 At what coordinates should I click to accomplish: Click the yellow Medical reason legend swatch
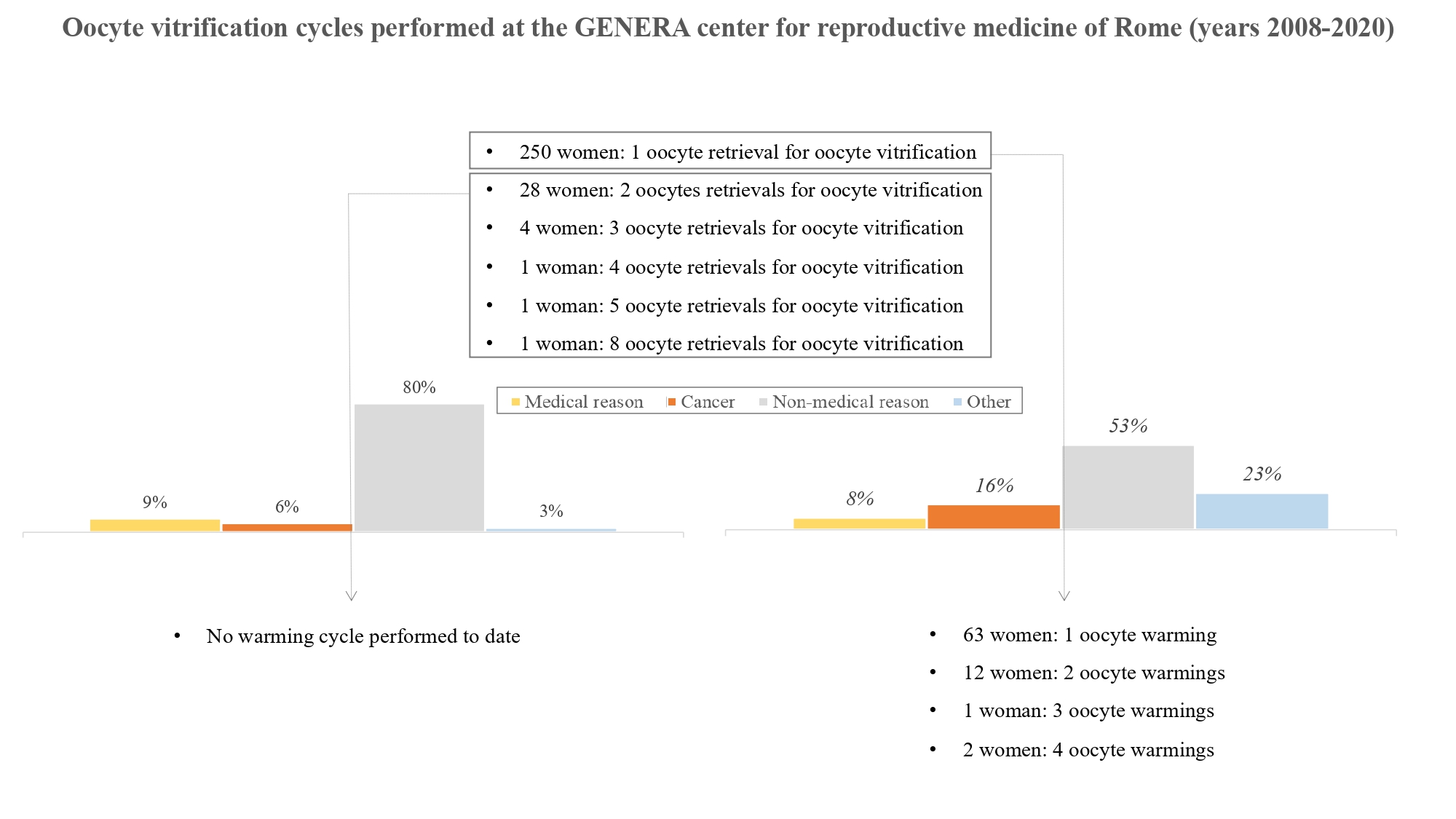click(515, 402)
